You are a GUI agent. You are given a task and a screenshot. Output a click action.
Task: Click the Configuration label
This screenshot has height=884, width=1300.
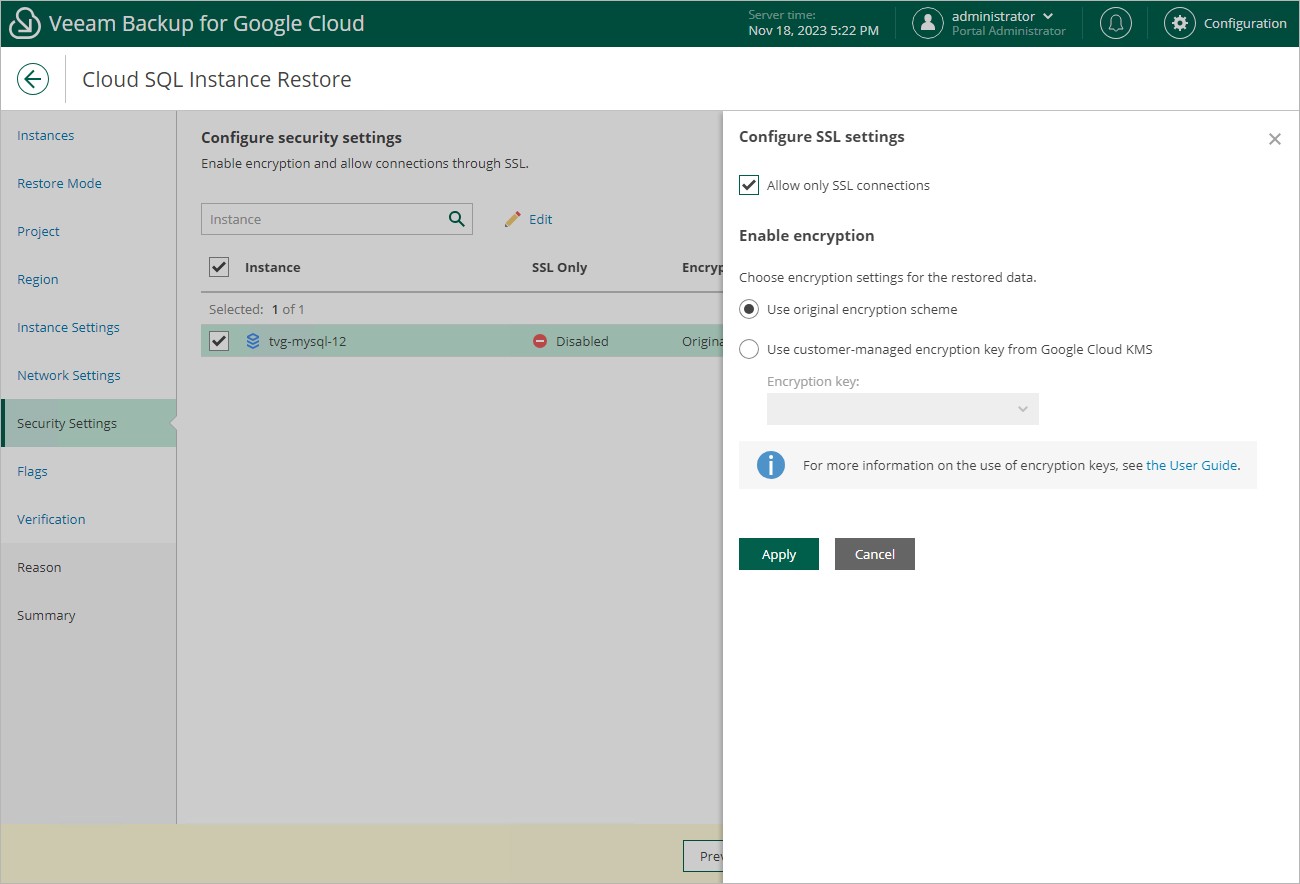pyautogui.click(x=1245, y=23)
